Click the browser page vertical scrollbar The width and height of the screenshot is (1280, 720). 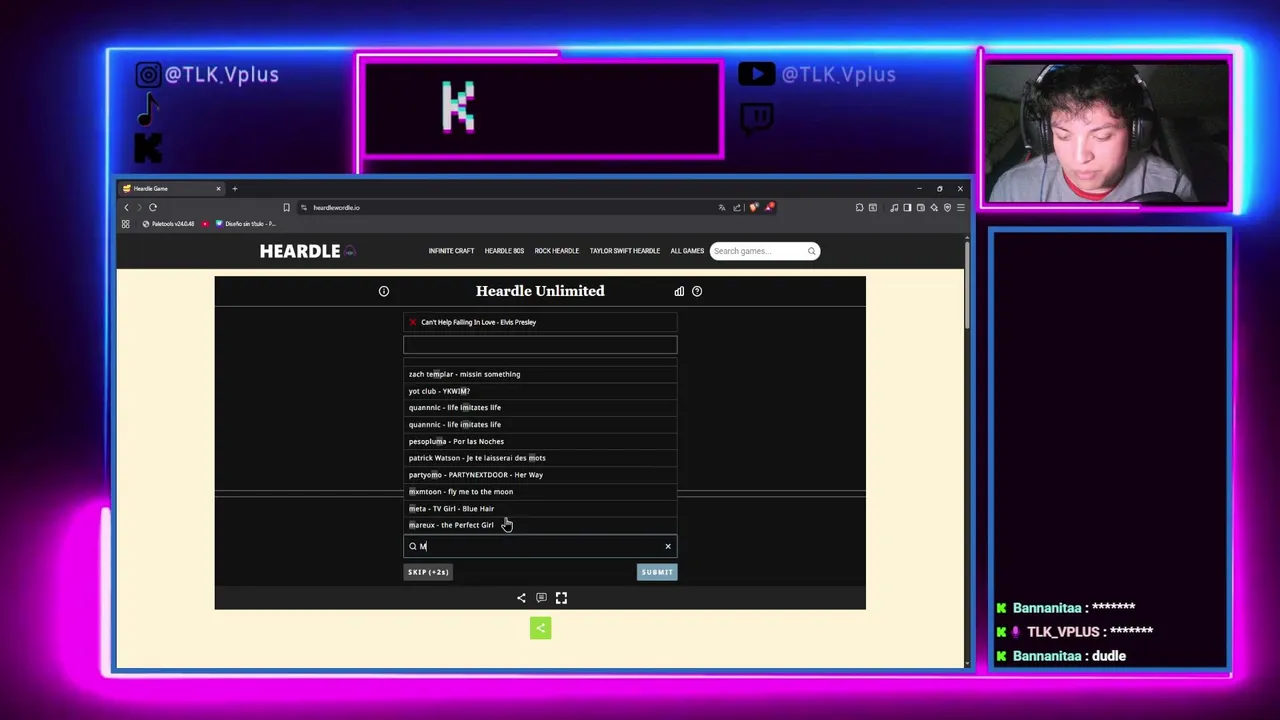[x=967, y=285]
